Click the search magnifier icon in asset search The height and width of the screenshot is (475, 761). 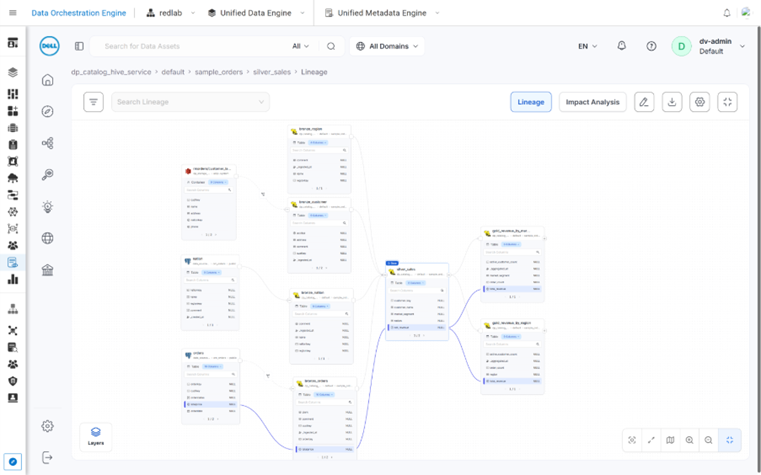click(x=331, y=46)
